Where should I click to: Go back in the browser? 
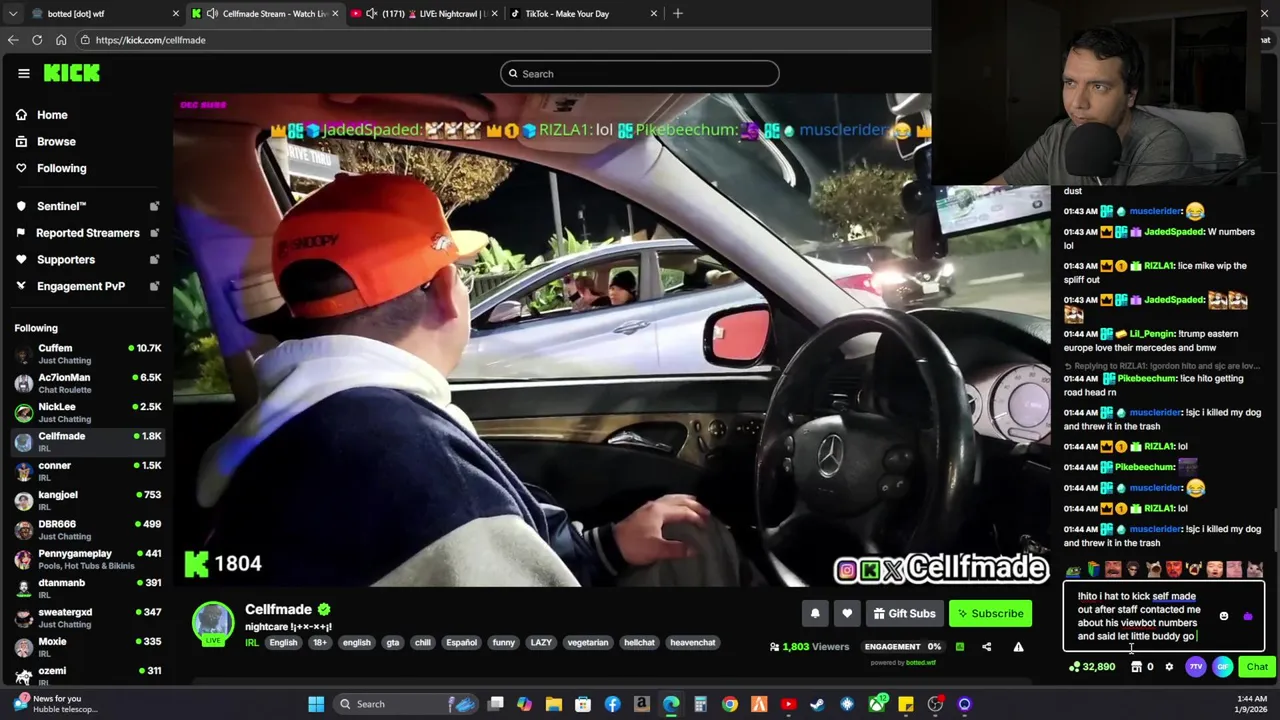[x=13, y=40]
